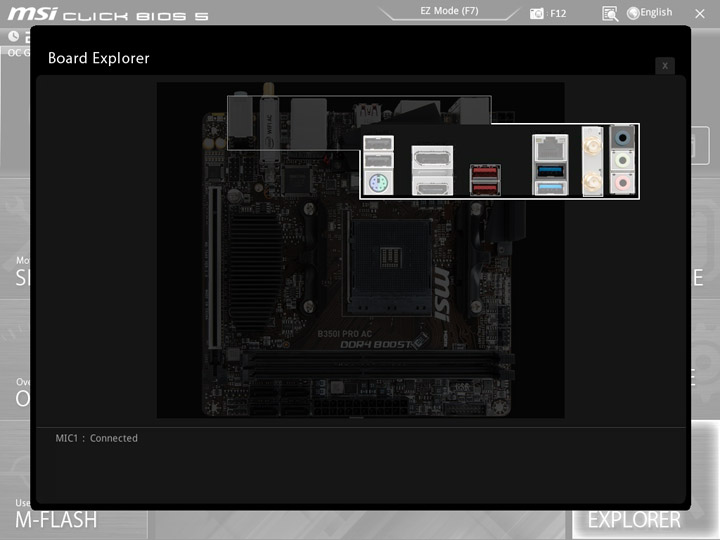Close the Board Explorer dialog
This screenshot has width=720, height=540.
tap(664, 66)
